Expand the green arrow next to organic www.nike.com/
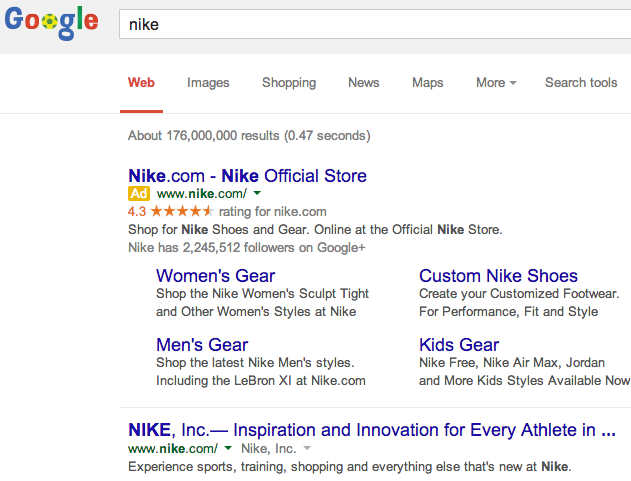 pos(228,448)
